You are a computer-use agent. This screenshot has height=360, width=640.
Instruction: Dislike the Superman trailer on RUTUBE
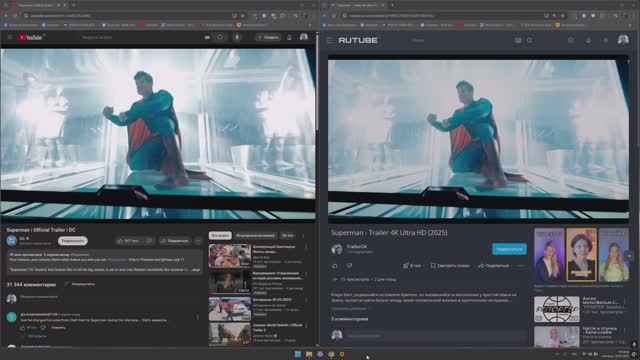click(349, 266)
